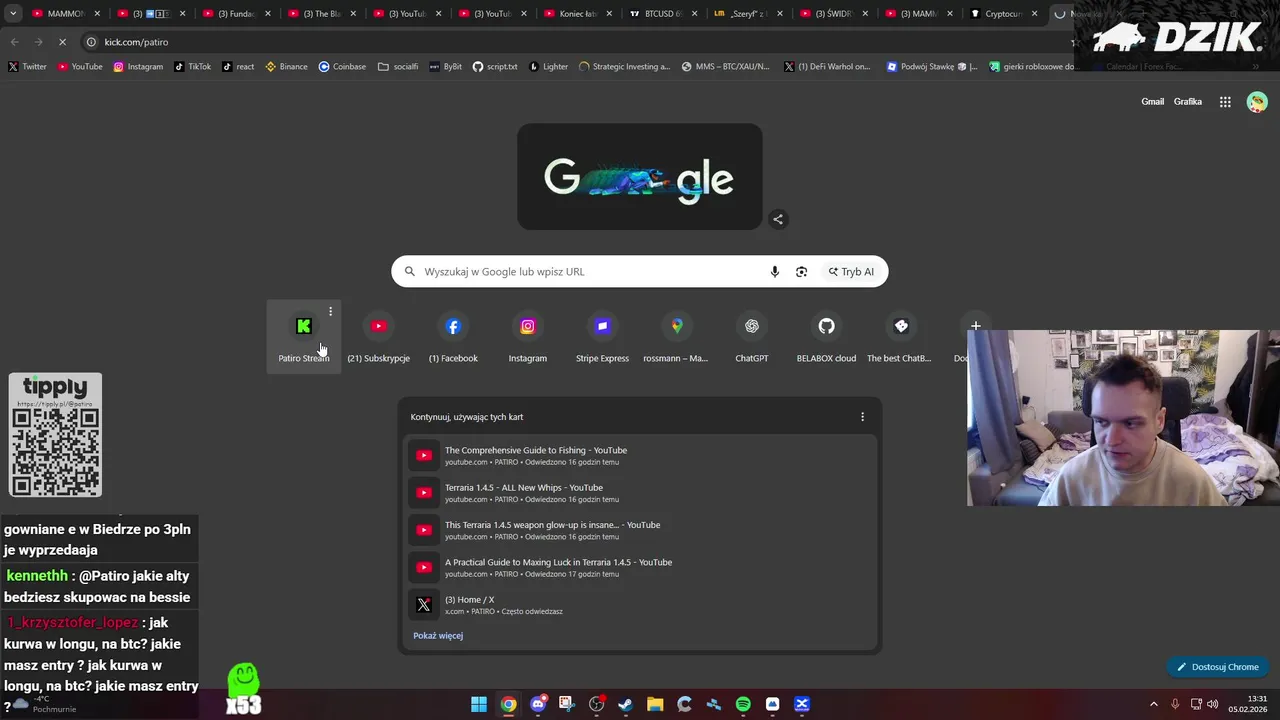
Task: Open This Terraria 1.4.5 weapon glow-up entry
Action: (x=640, y=530)
